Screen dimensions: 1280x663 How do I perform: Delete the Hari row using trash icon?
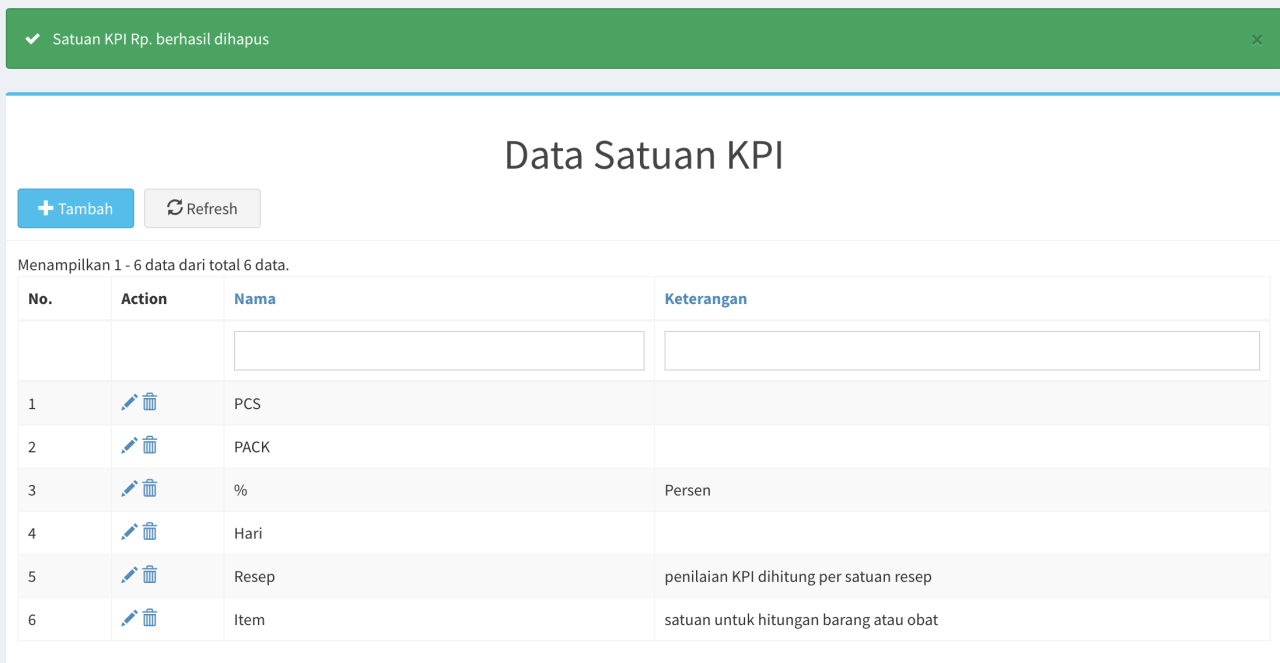pos(150,531)
